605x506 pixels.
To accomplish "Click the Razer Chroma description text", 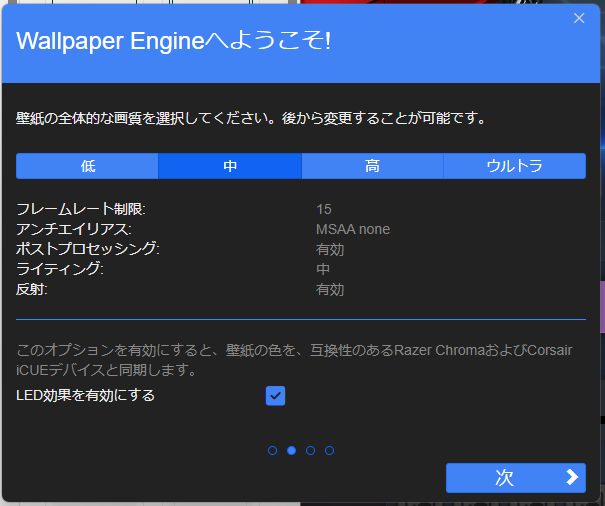I will click(x=294, y=360).
